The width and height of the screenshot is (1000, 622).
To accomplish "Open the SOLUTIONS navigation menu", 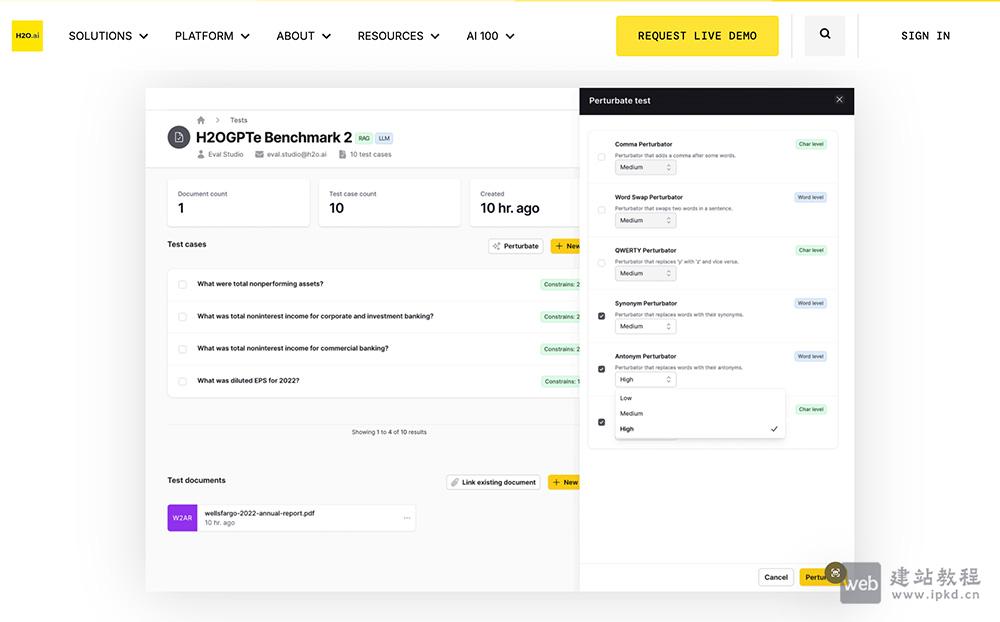I will click(x=108, y=36).
